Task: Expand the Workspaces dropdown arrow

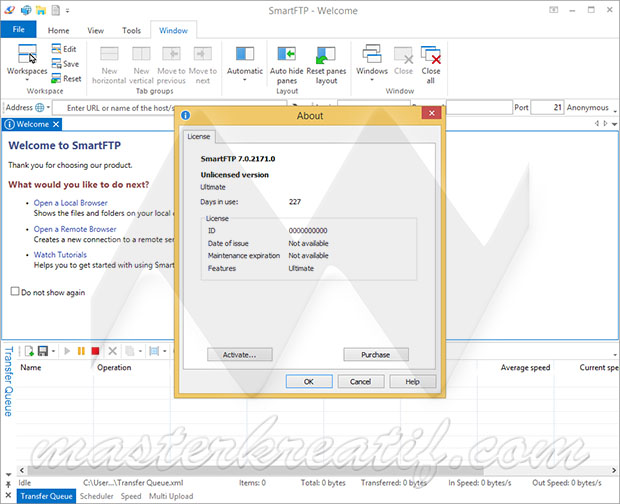Action: tap(27, 80)
